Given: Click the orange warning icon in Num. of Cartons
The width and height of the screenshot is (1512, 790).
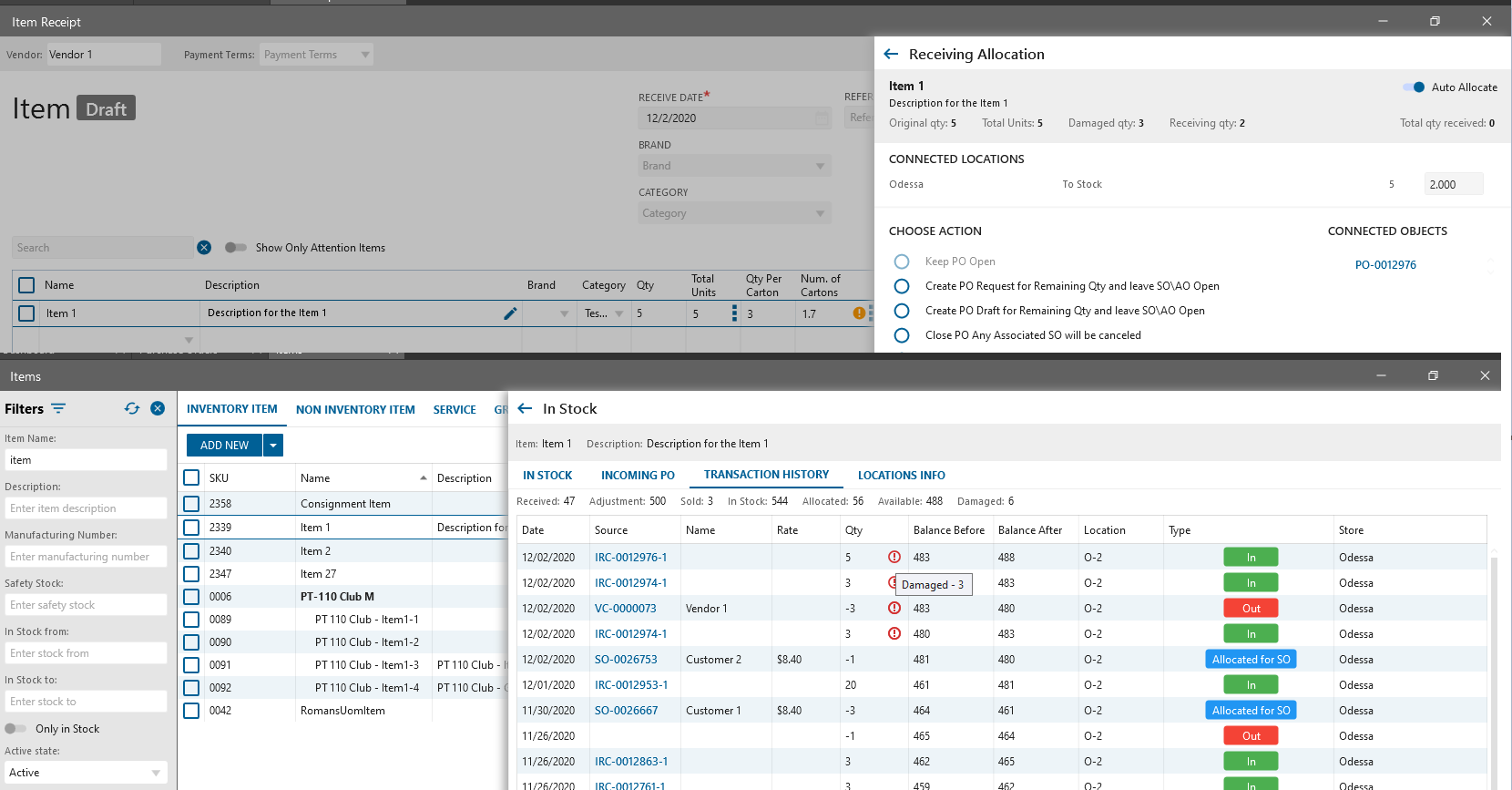Looking at the screenshot, I should (x=858, y=313).
